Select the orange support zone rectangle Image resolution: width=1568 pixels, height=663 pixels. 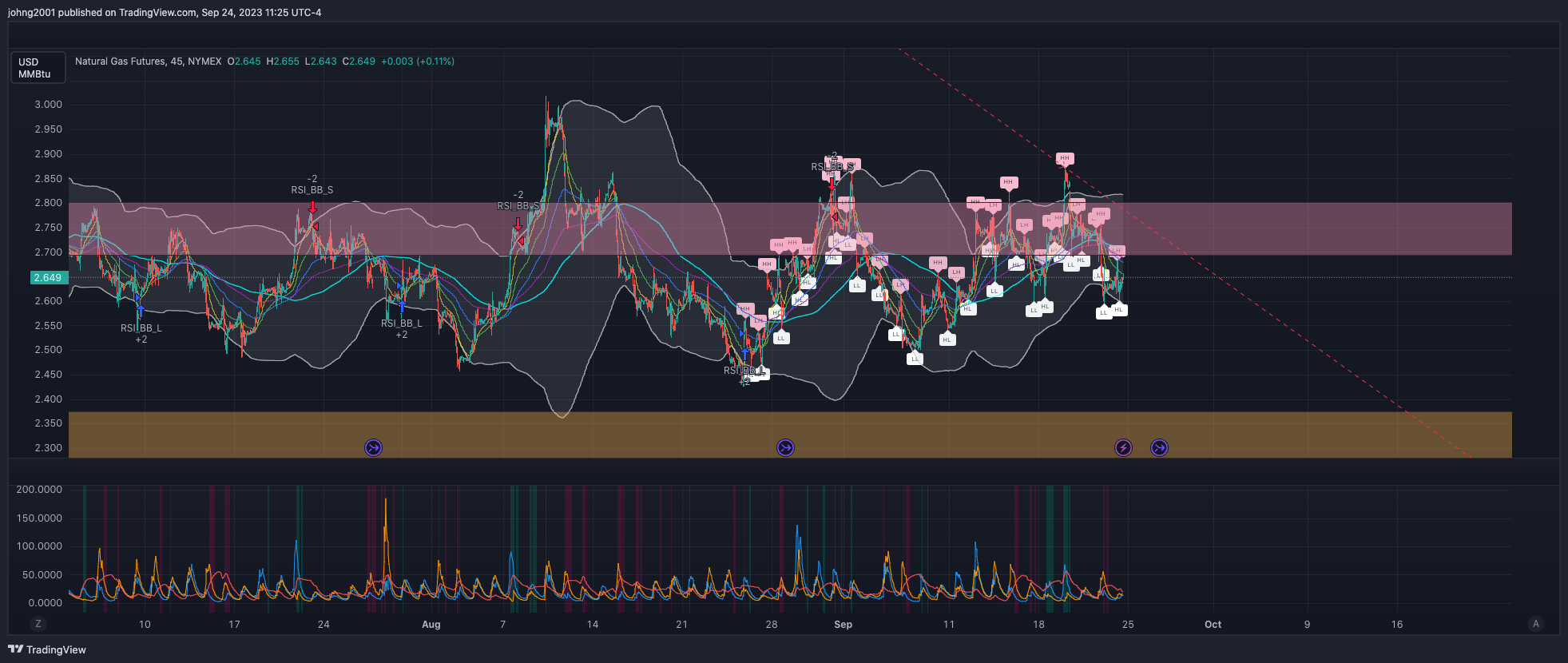point(790,435)
